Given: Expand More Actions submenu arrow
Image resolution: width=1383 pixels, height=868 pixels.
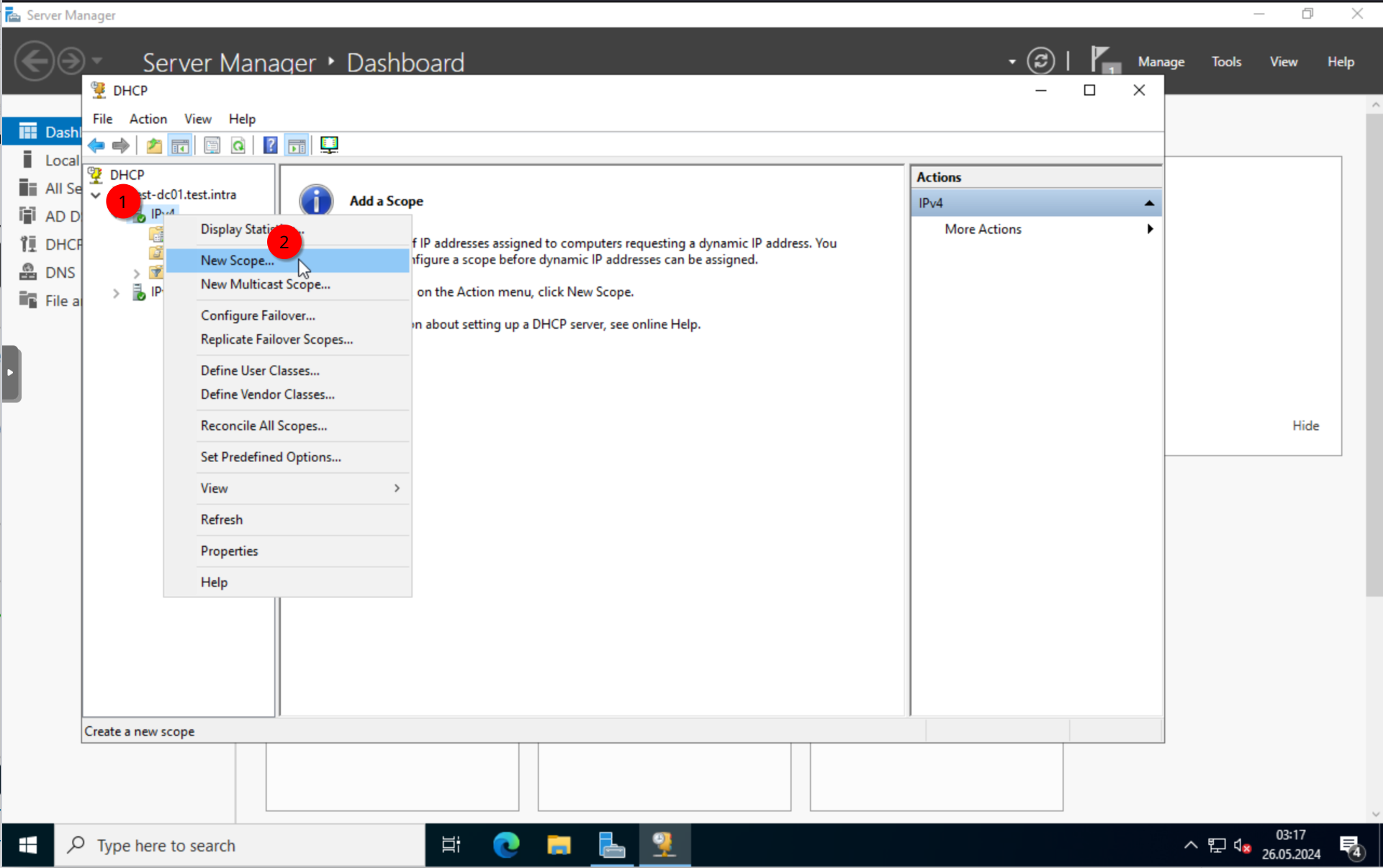Looking at the screenshot, I should [1150, 229].
